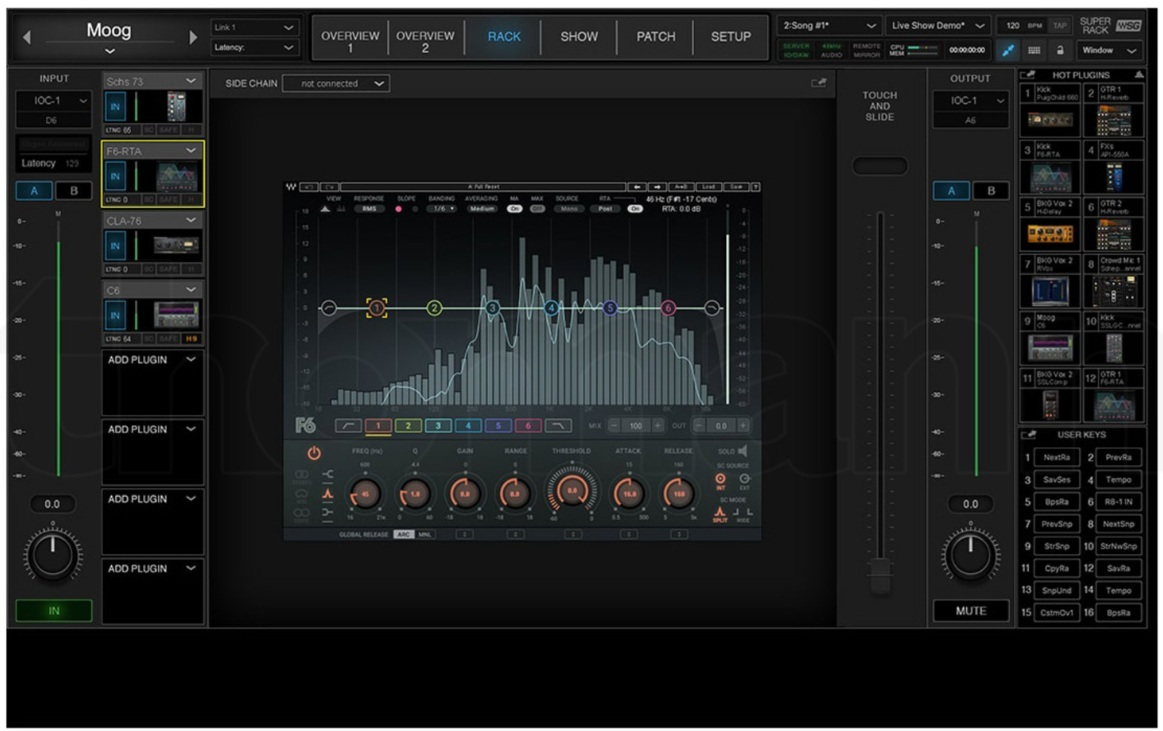Click the F6 preset next arrow
This screenshot has width=1163, height=731.
657,187
